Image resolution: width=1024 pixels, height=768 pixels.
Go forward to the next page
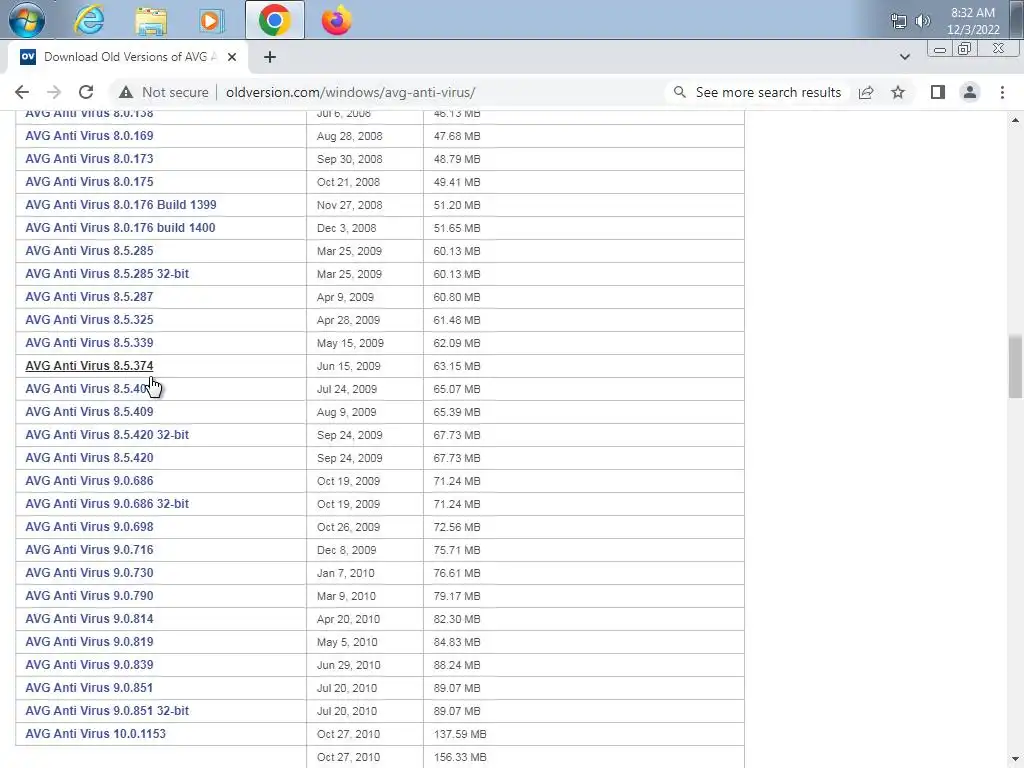[54, 92]
